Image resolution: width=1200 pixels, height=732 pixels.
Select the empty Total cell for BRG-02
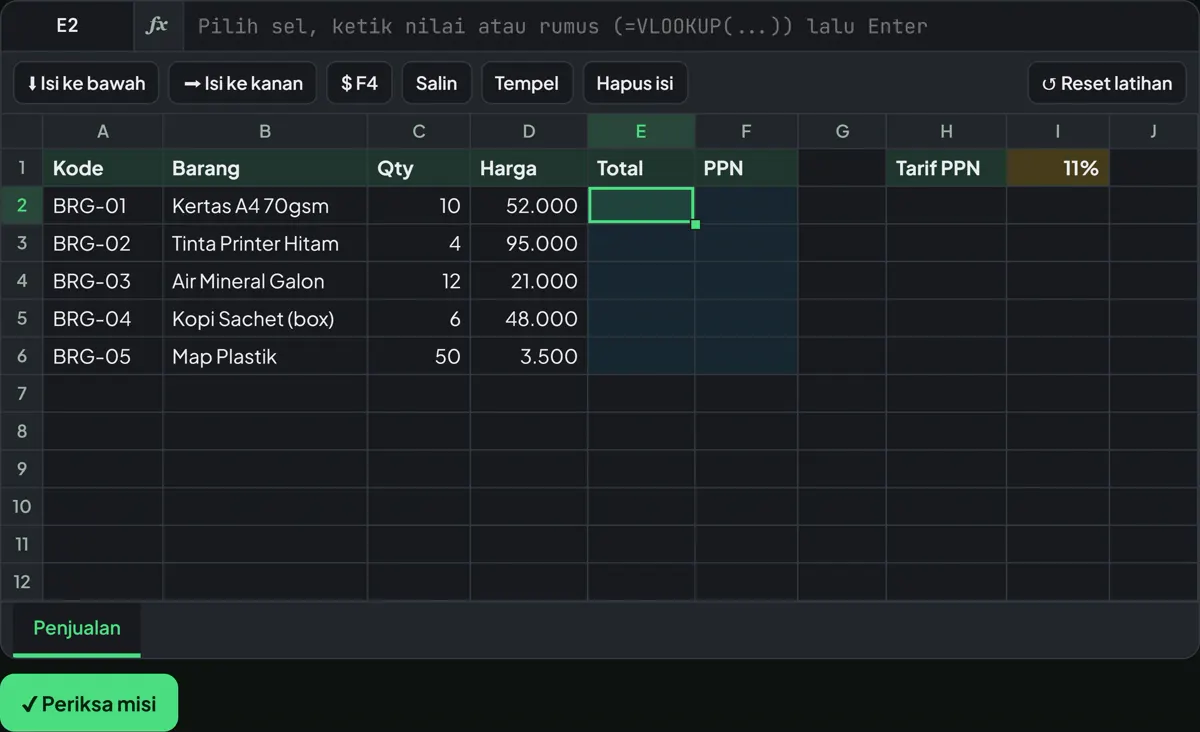[x=641, y=243]
